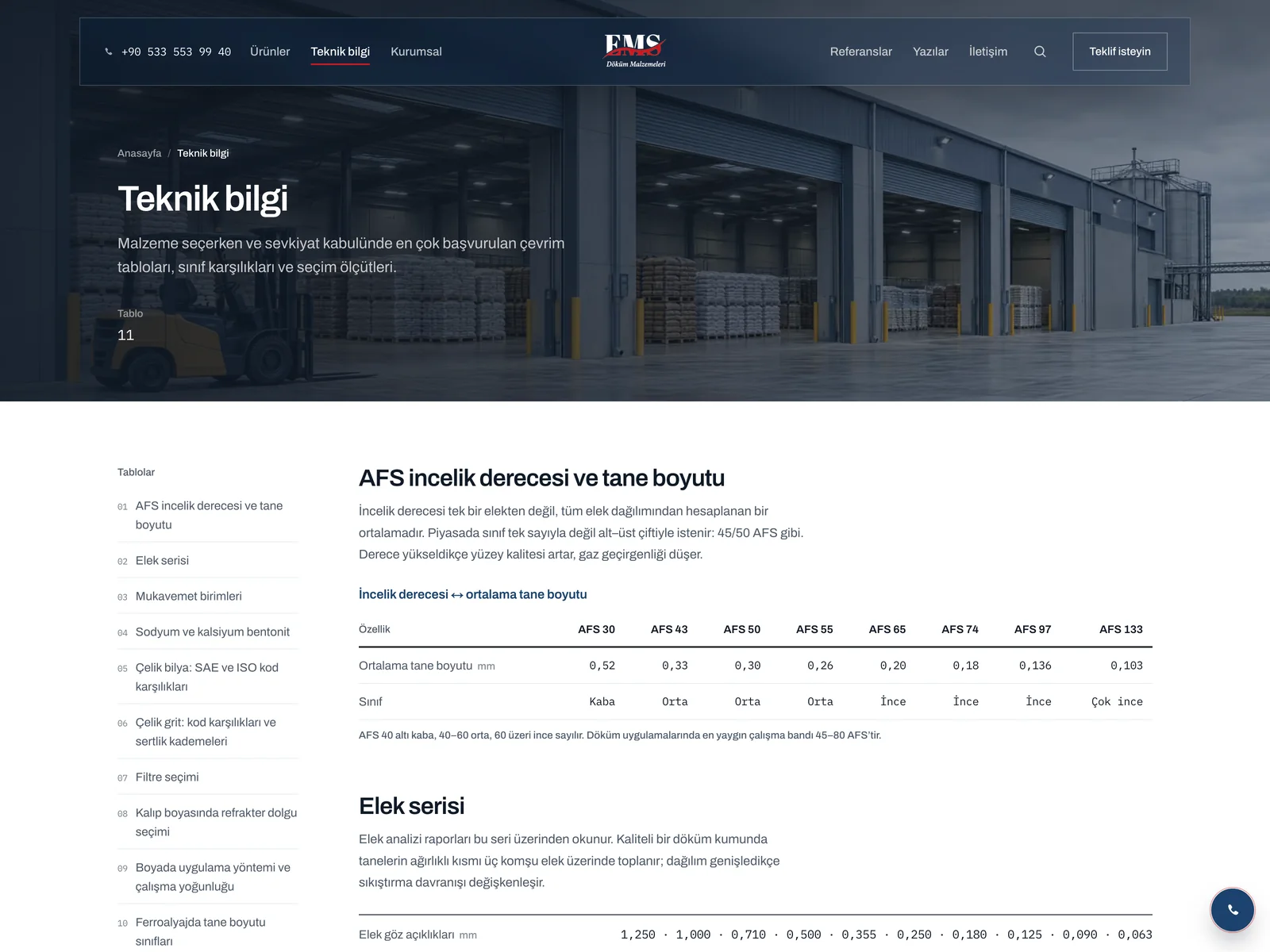Select Çelik grit: kod karşılıkları entry

pyautogui.click(x=208, y=731)
